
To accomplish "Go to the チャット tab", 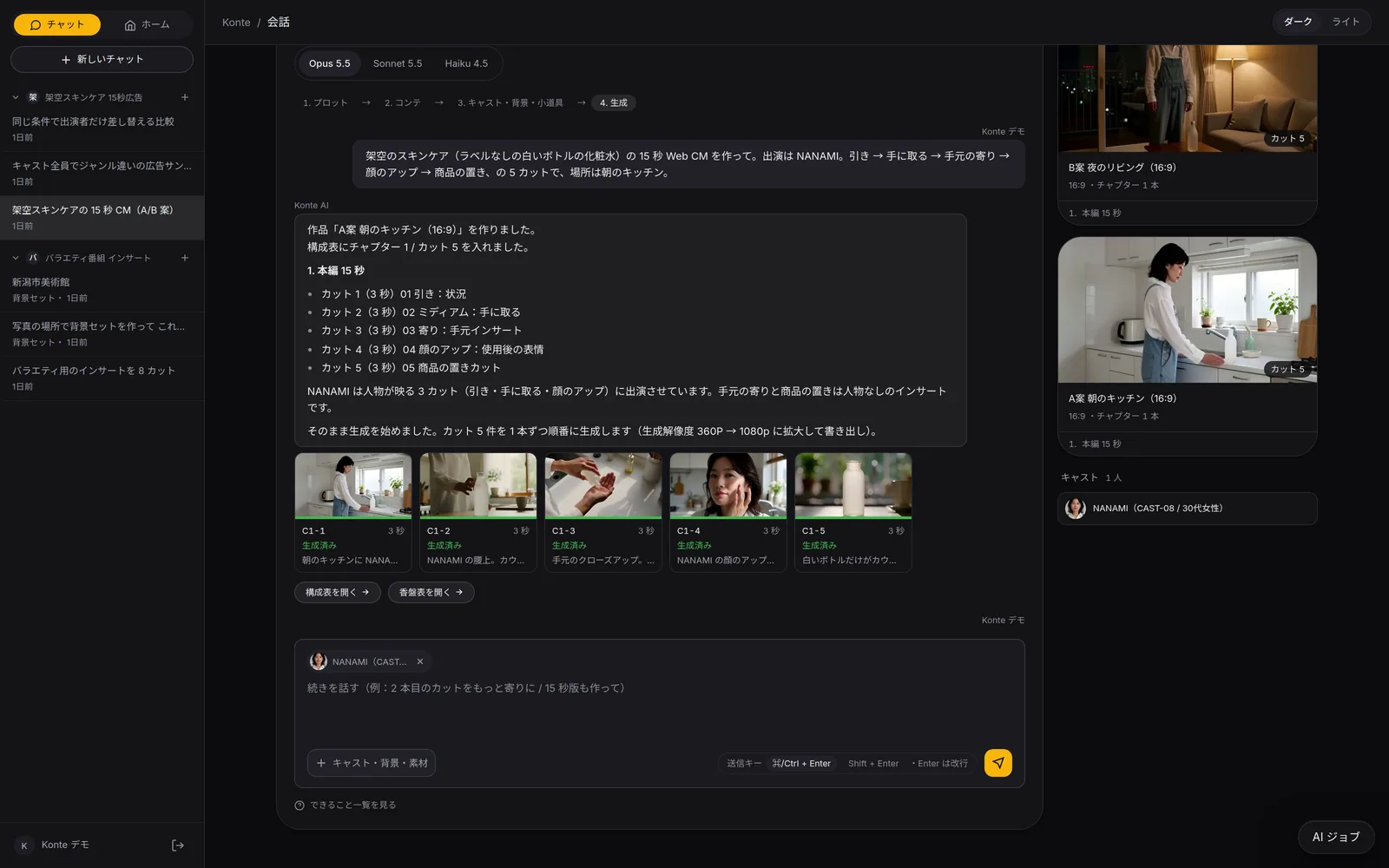I will [x=57, y=24].
